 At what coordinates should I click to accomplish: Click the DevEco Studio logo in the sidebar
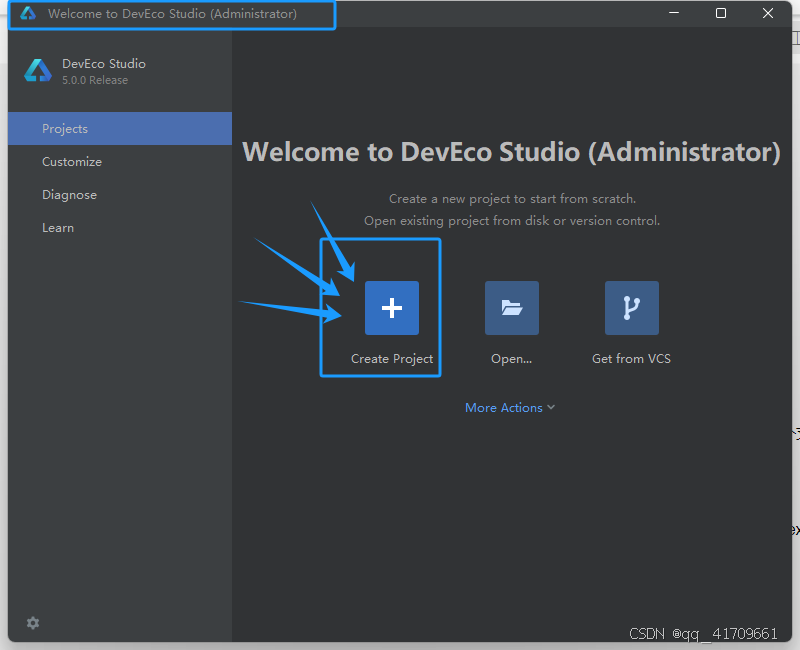point(37,71)
